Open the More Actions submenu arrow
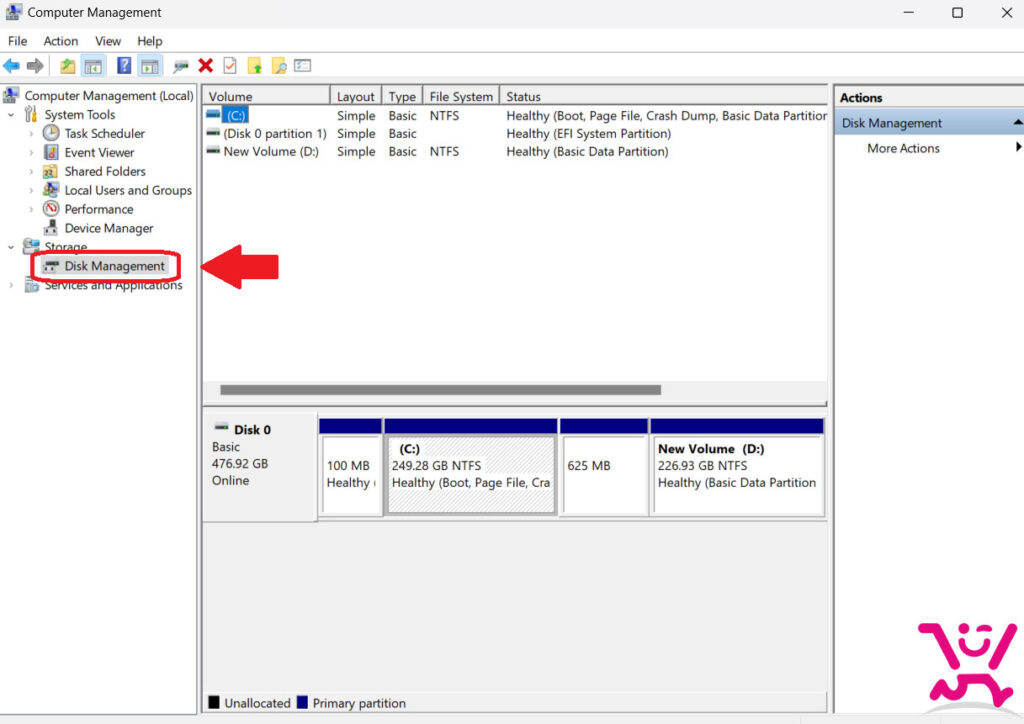Screen dimensions: 1024x724 [x=1017, y=148]
